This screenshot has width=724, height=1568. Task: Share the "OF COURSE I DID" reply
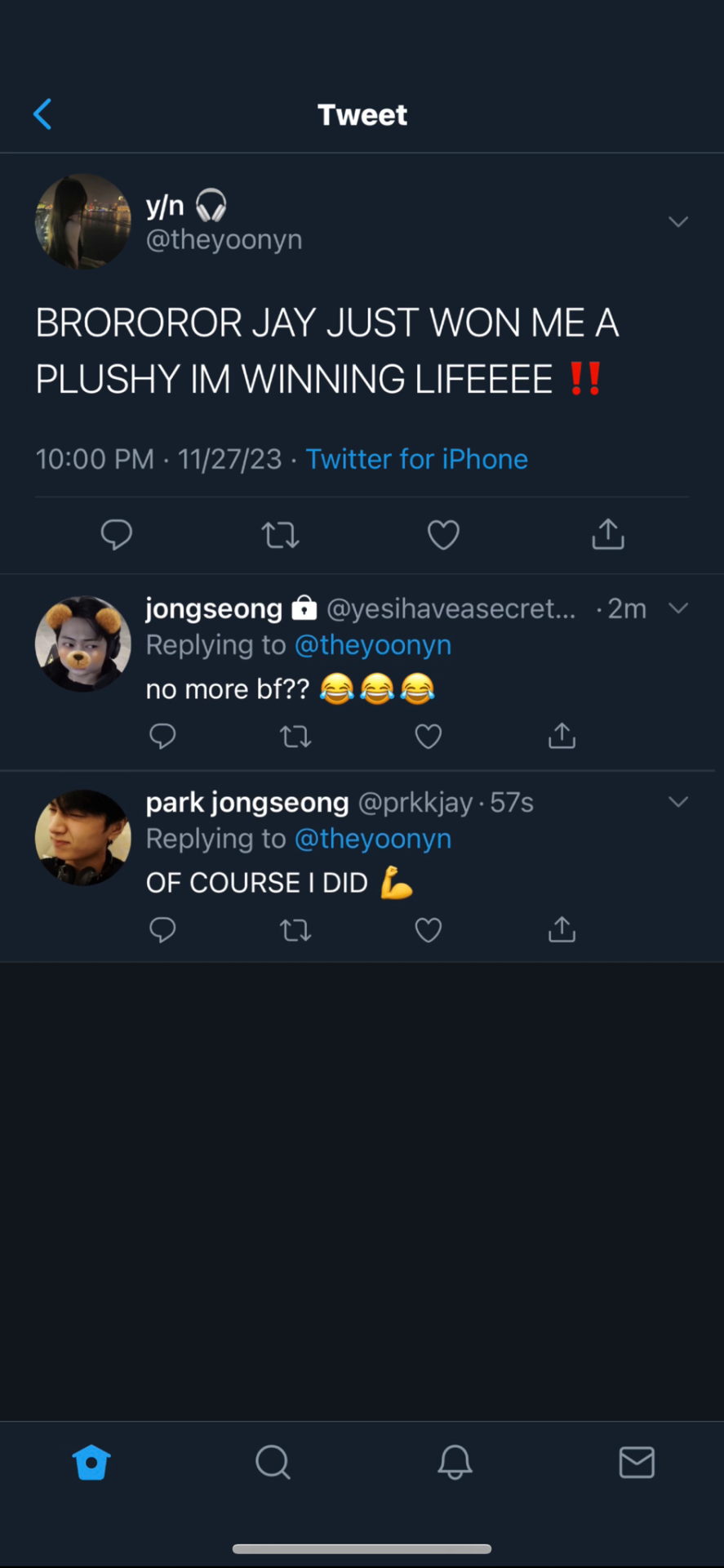562,929
